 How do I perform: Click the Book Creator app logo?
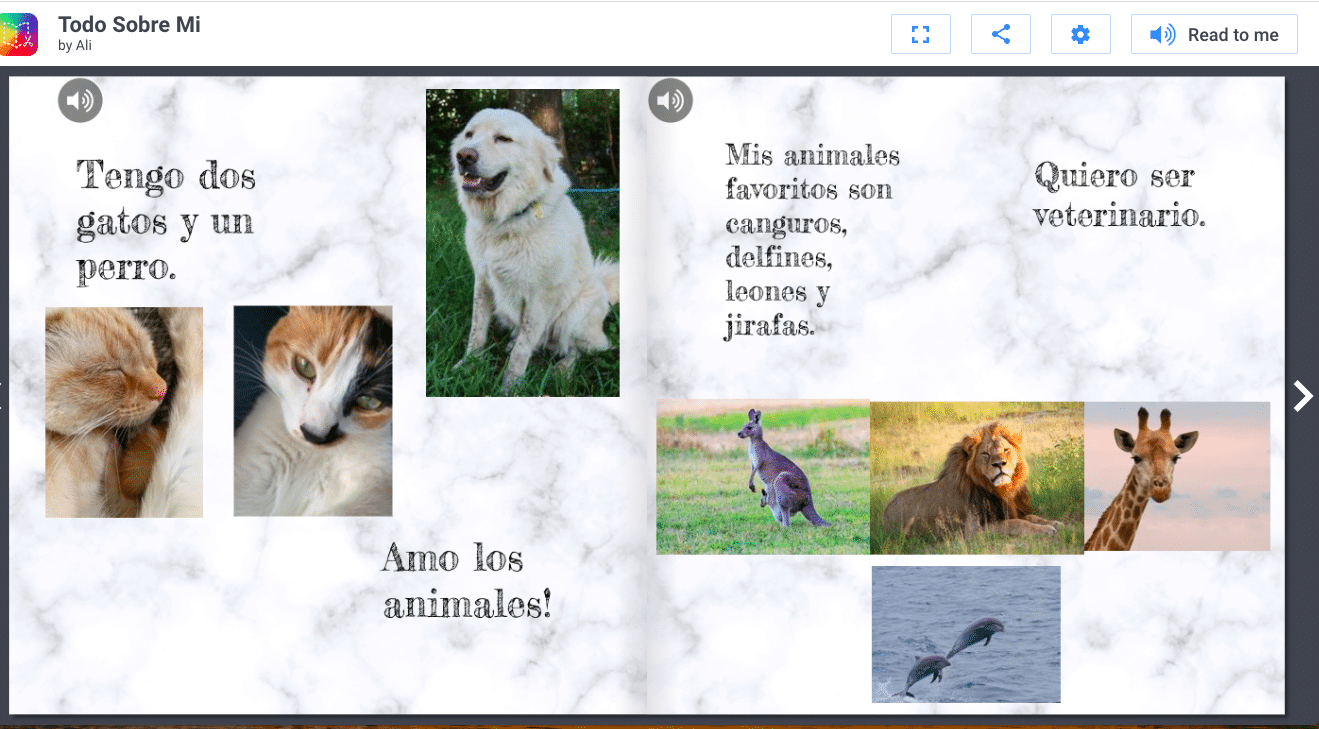[19, 34]
